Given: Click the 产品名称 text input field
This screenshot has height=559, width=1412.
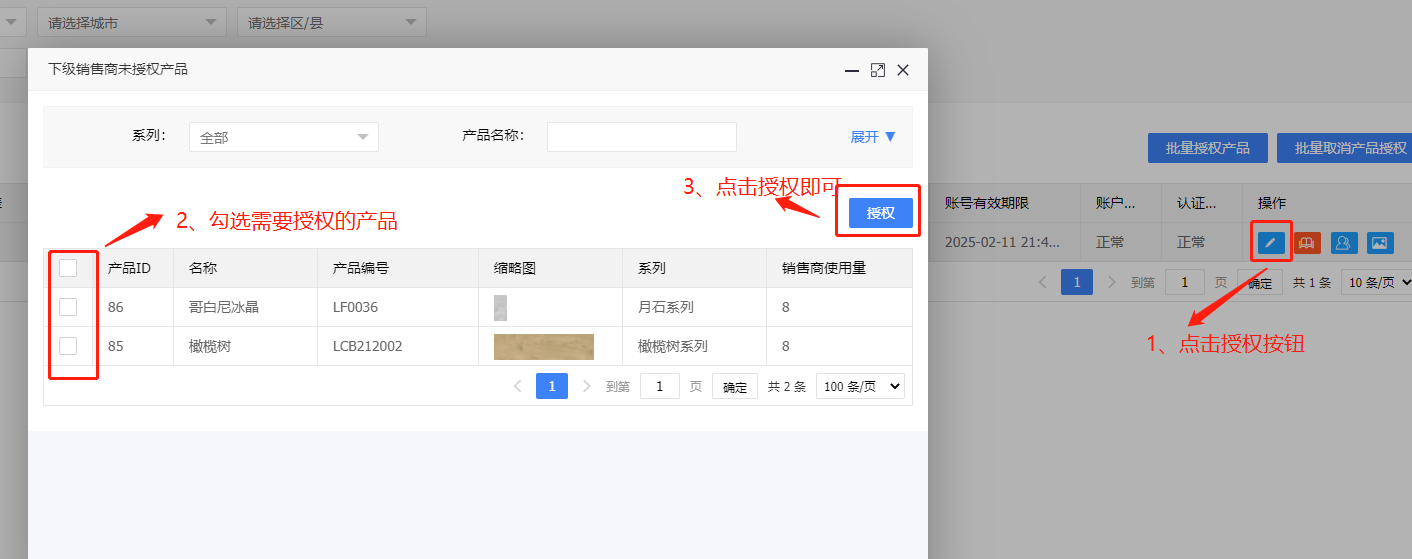Looking at the screenshot, I should [x=641, y=137].
